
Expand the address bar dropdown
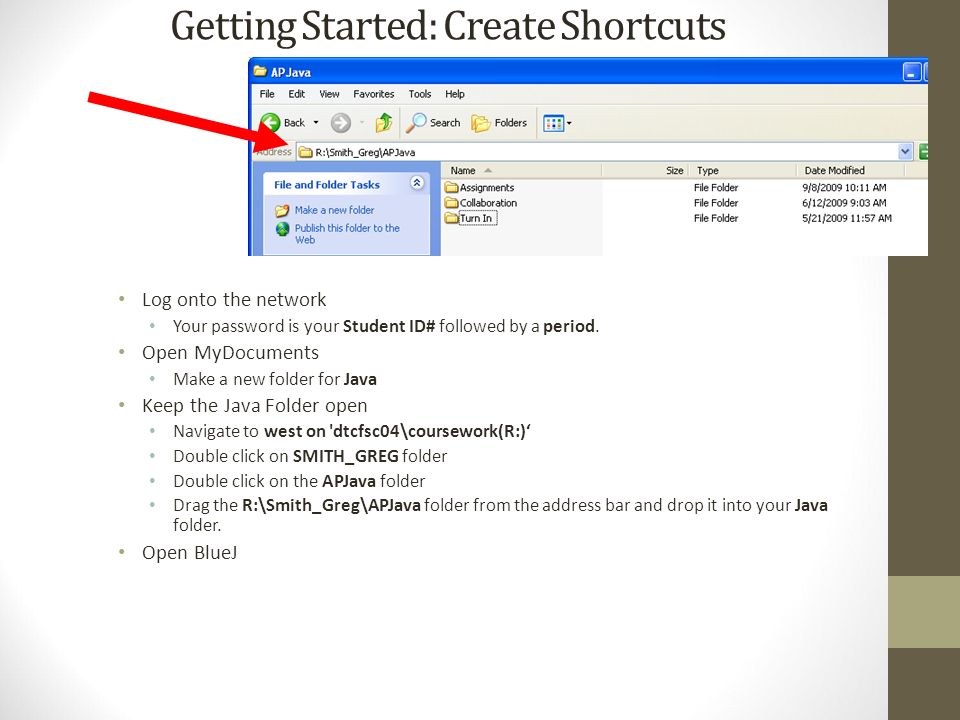905,152
